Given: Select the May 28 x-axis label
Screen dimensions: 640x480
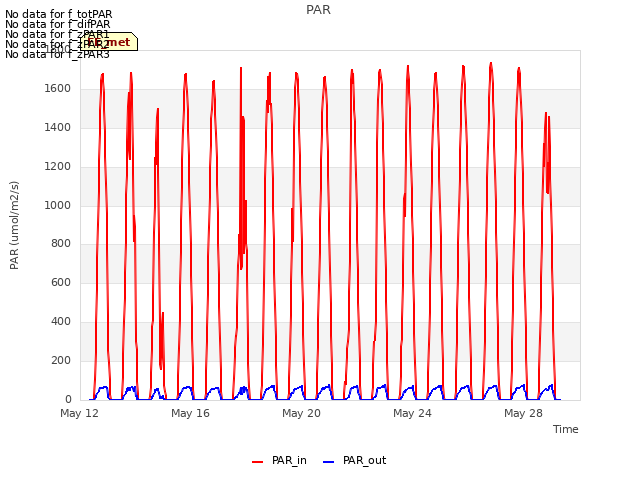Looking at the screenshot, I should point(523,413).
